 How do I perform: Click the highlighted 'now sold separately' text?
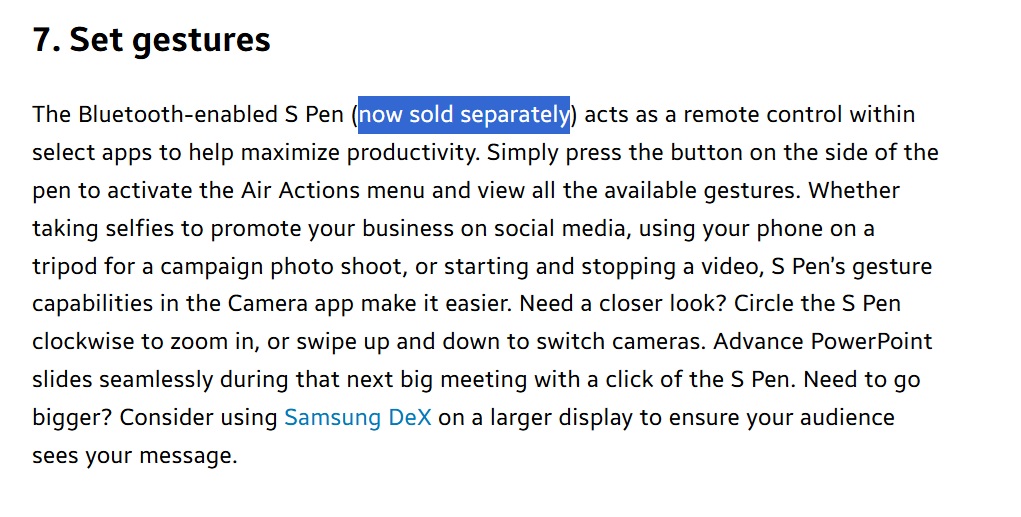(x=464, y=114)
